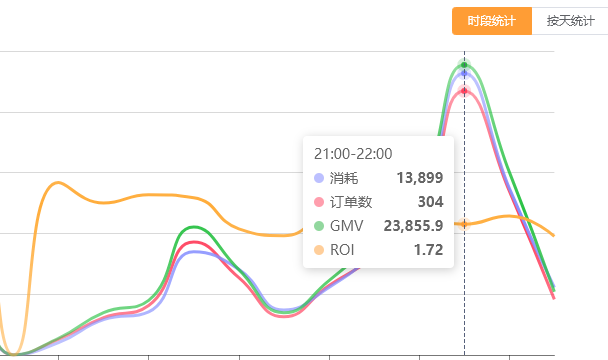
Task: Click the orange ROI curve's first peak
Action: (x=58, y=182)
